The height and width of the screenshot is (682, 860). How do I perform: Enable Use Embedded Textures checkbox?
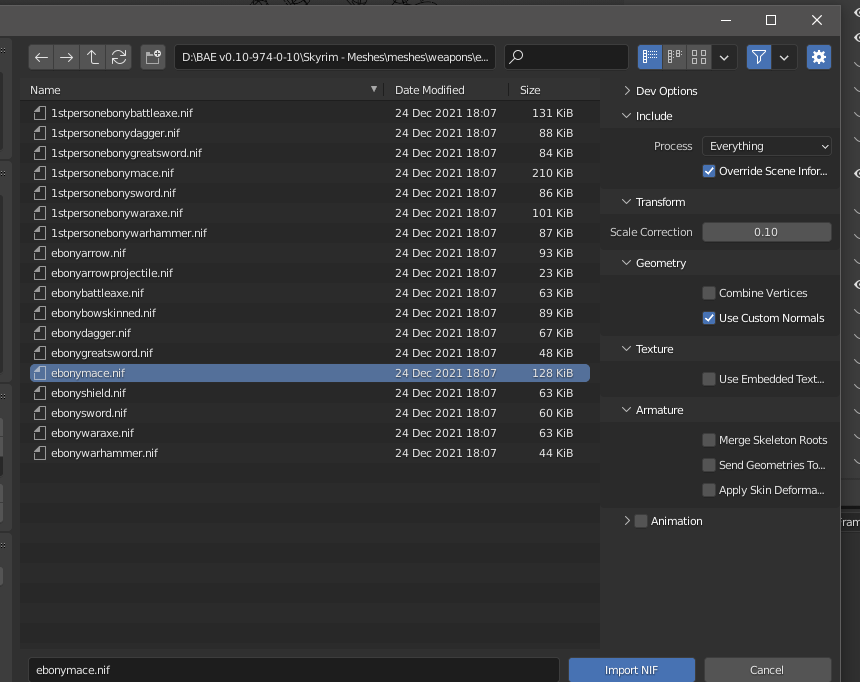(709, 379)
